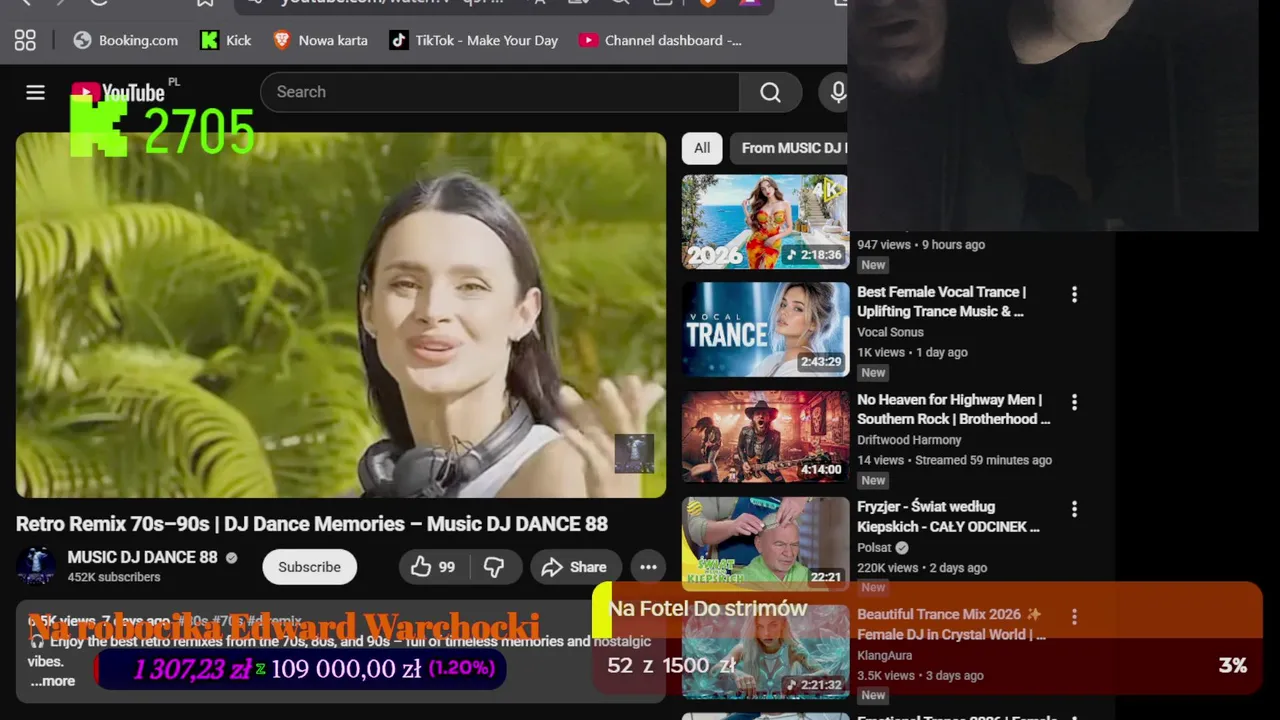Click the Retro Remix 70s–90s video title
The height and width of the screenshot is (720, 1280).
click(312, 524)
